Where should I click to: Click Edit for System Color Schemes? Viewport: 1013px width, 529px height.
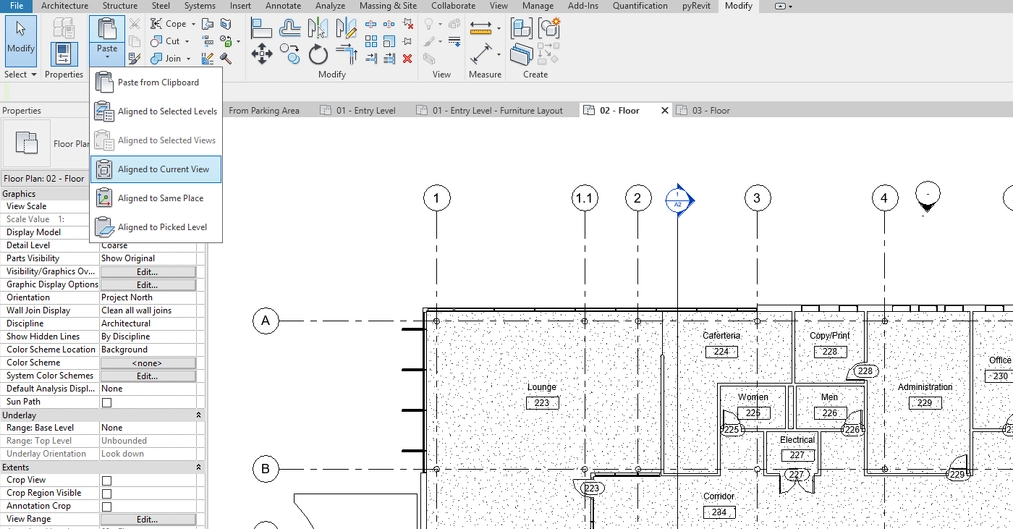pyautogui.click(x=148, y=376)
